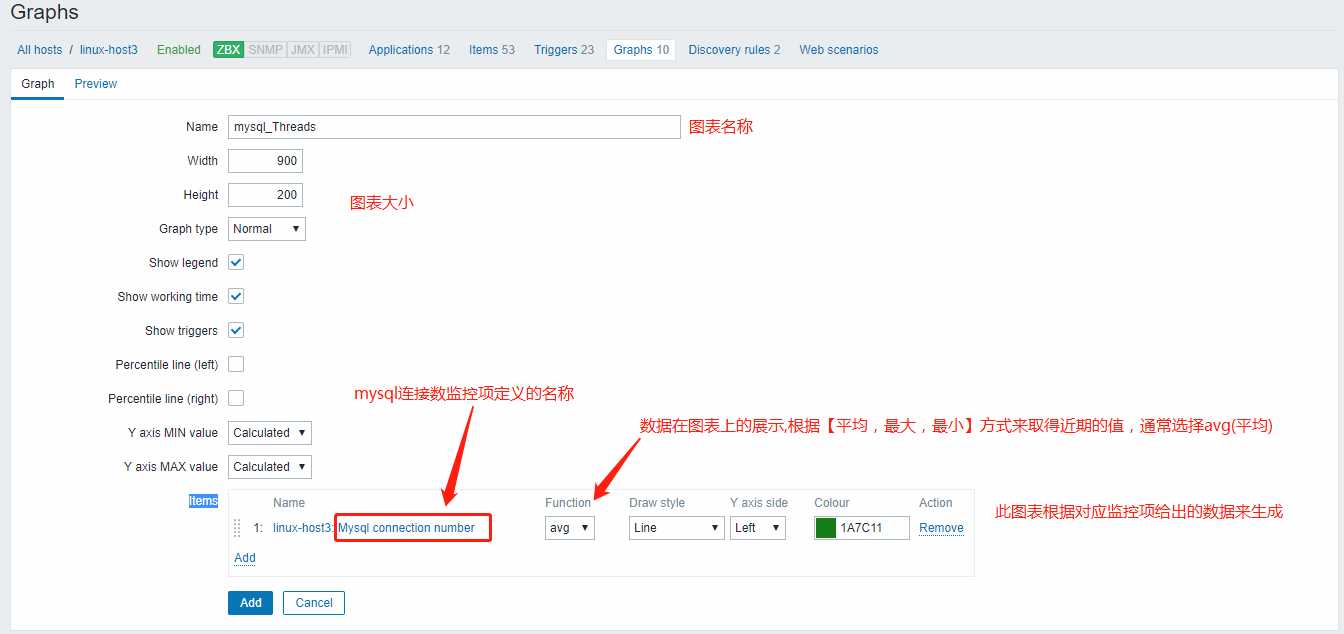The width and height of the screenshot is (1344, 634).
Task: Open the Discovery rules 2 section
Action: (x=734, y=50)
